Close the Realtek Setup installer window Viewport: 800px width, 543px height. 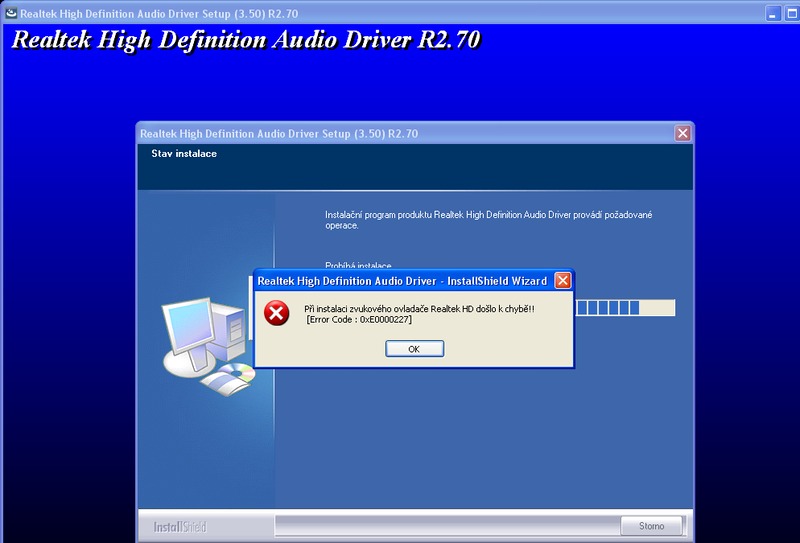pos(683,134)
